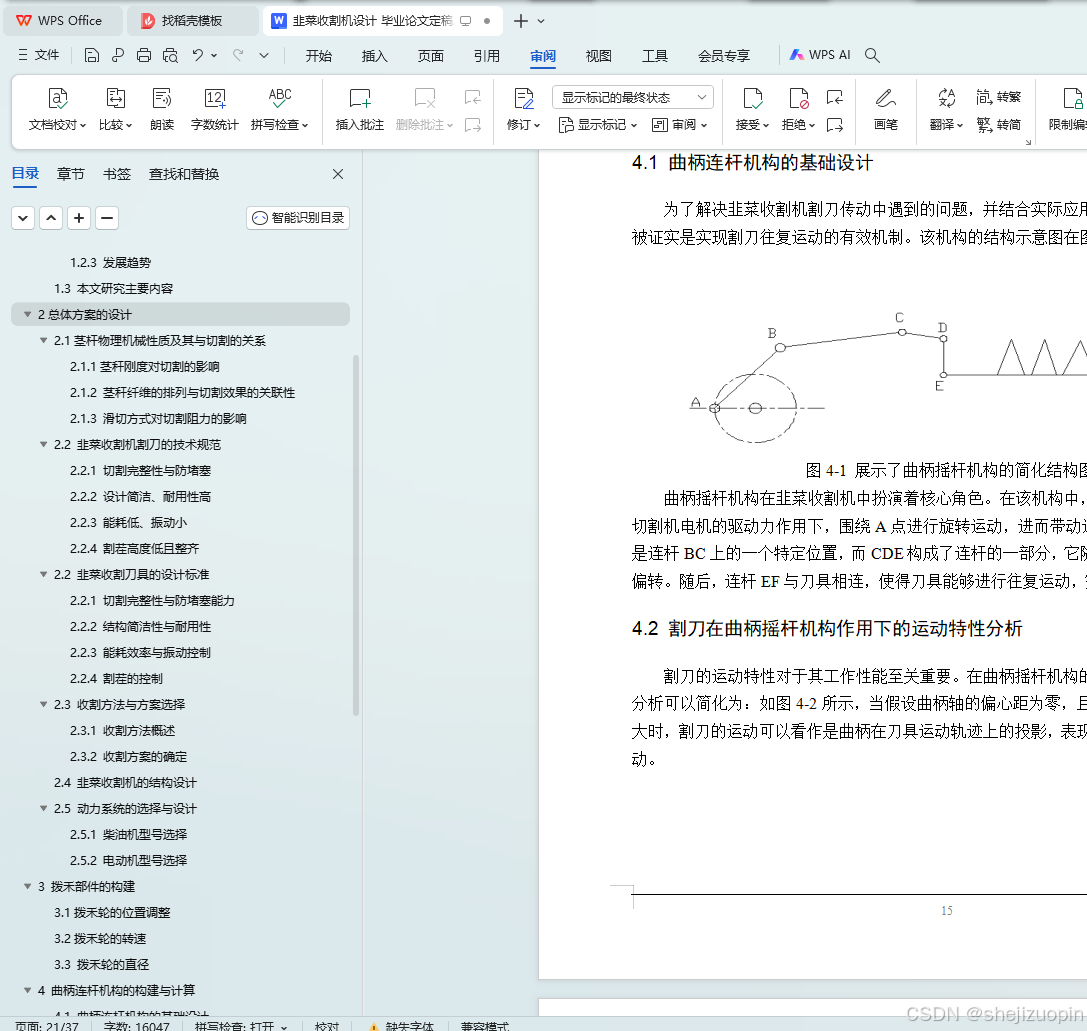The width and height of the screenshot is (1087, 1031).
Task: Open the Format Painter icon in quick toolbar
Action: click(x=118, y=55)
